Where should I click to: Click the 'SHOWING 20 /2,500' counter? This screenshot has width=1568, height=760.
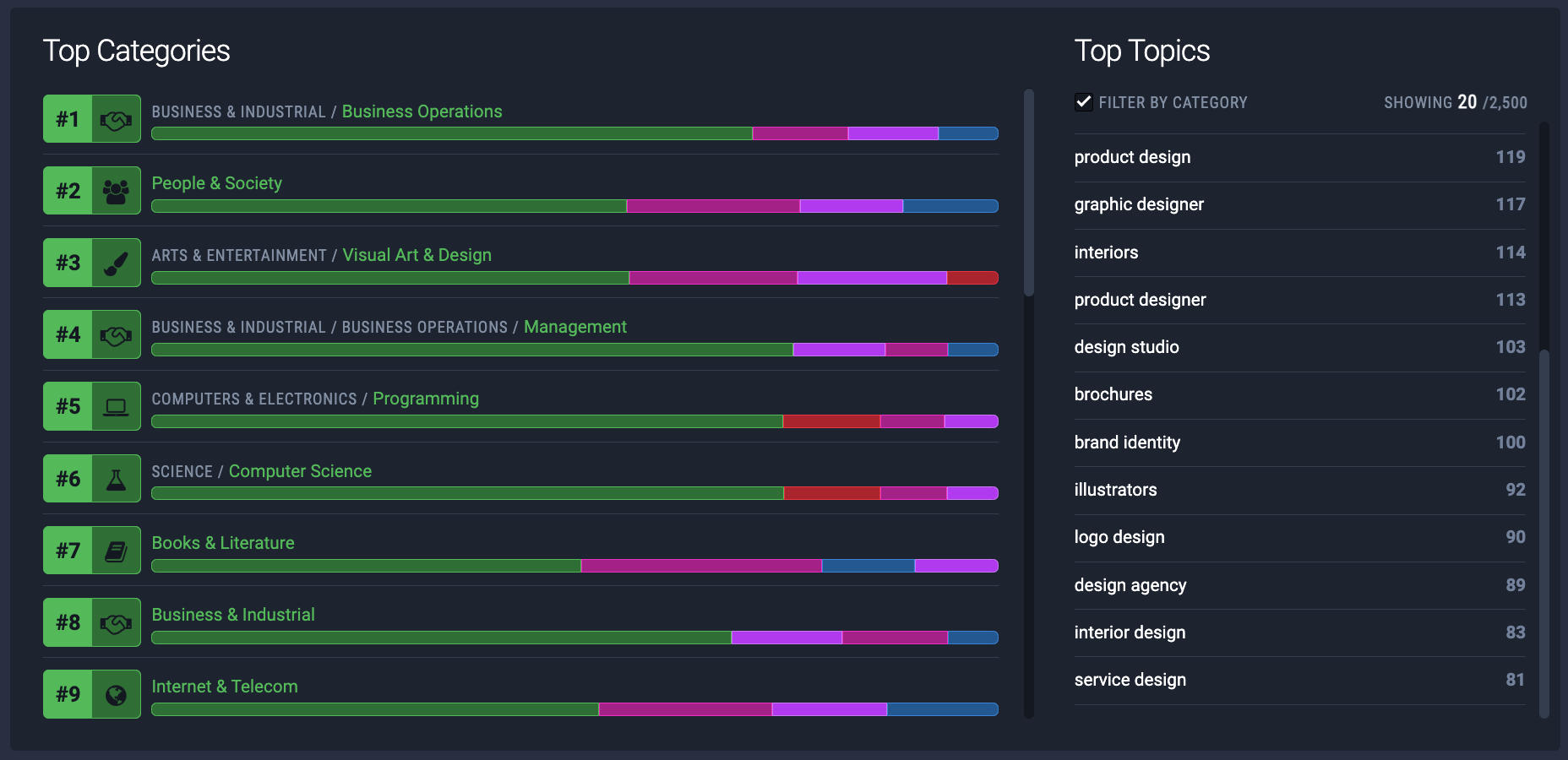(1456, 102)
